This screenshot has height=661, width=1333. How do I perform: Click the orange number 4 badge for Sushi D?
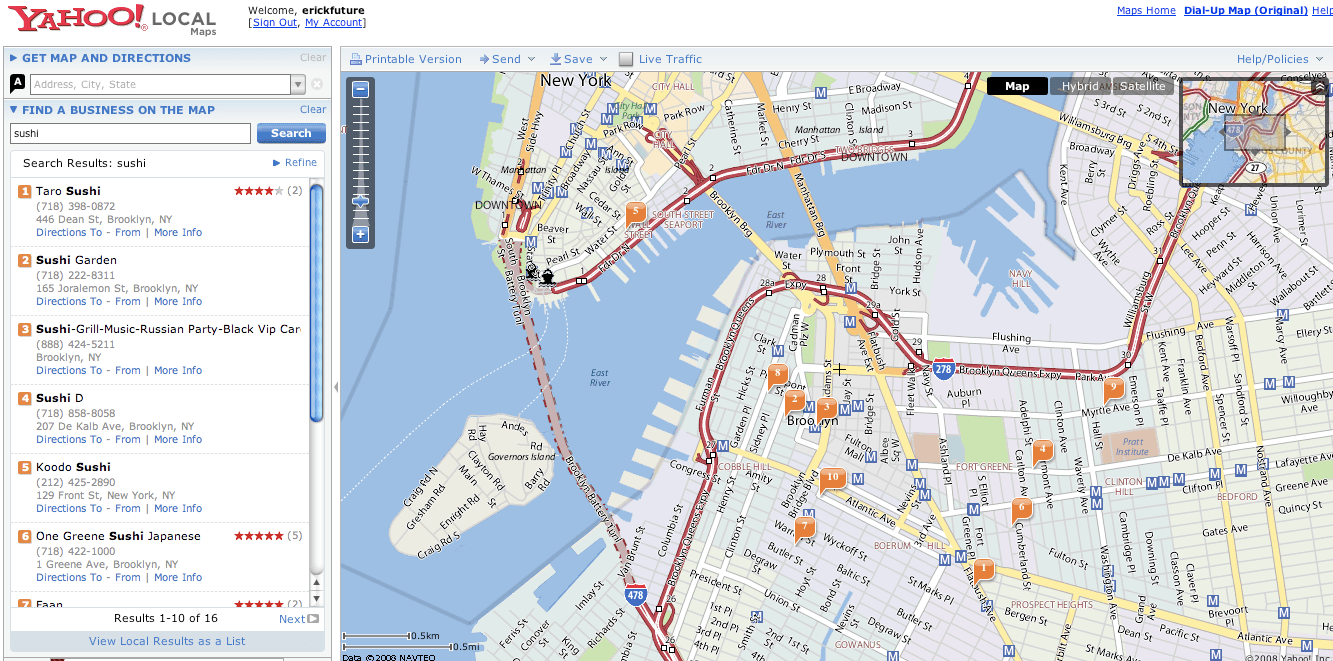[25, 398]
